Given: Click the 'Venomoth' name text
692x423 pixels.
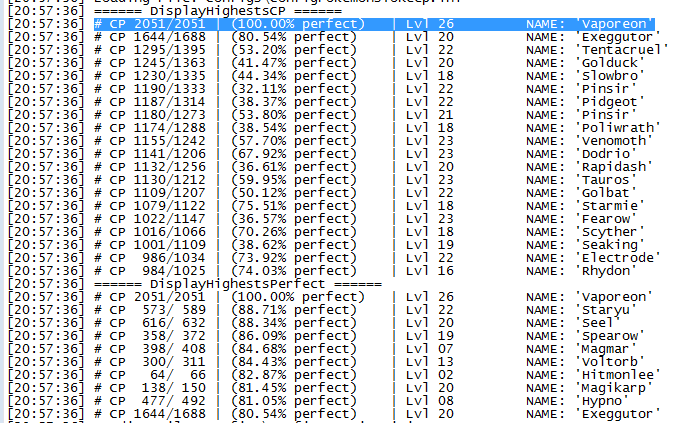Looking at the screenshot, I should click(x=614, y=141).
